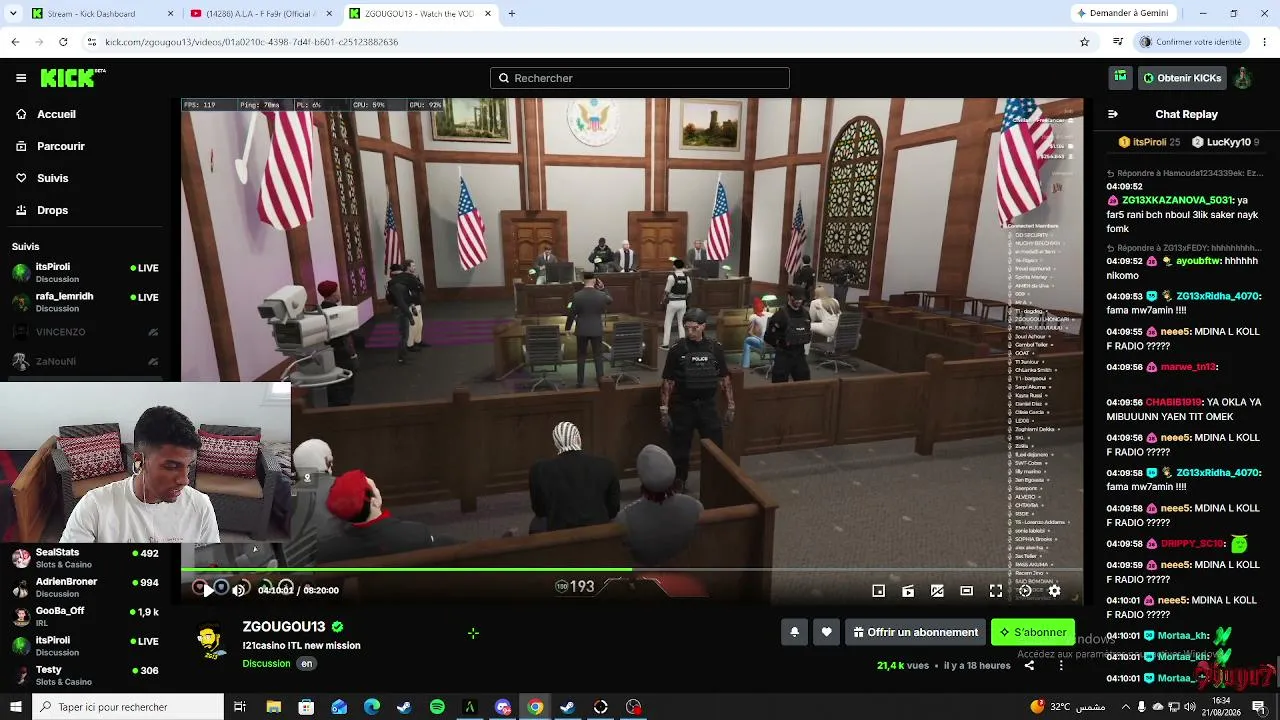Click Offrir un abonnement button
This screenshot has height=720, width=1280.
915,632
